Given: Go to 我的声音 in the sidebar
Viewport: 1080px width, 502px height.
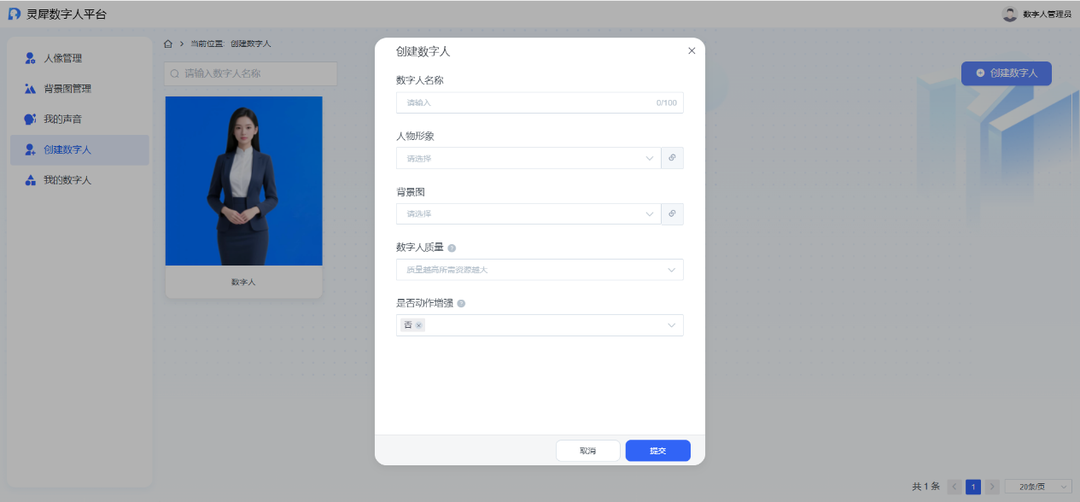Looking at the screenshot, I should (x=62, y=119).
